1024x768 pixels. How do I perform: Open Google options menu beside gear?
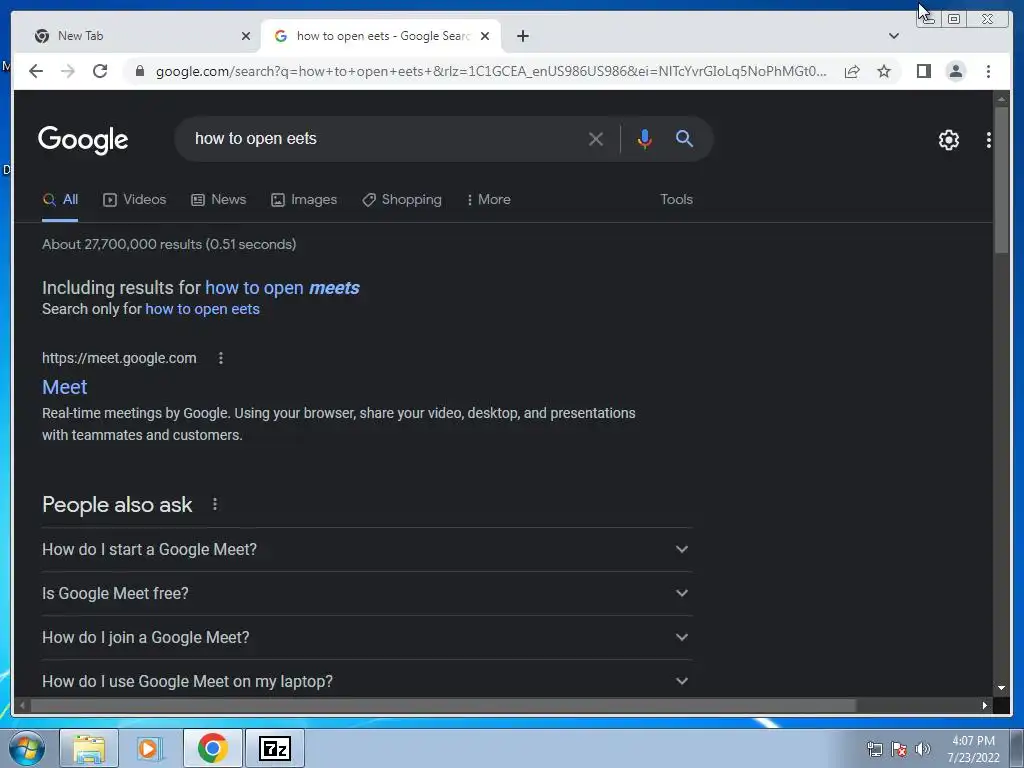(989, 140)
